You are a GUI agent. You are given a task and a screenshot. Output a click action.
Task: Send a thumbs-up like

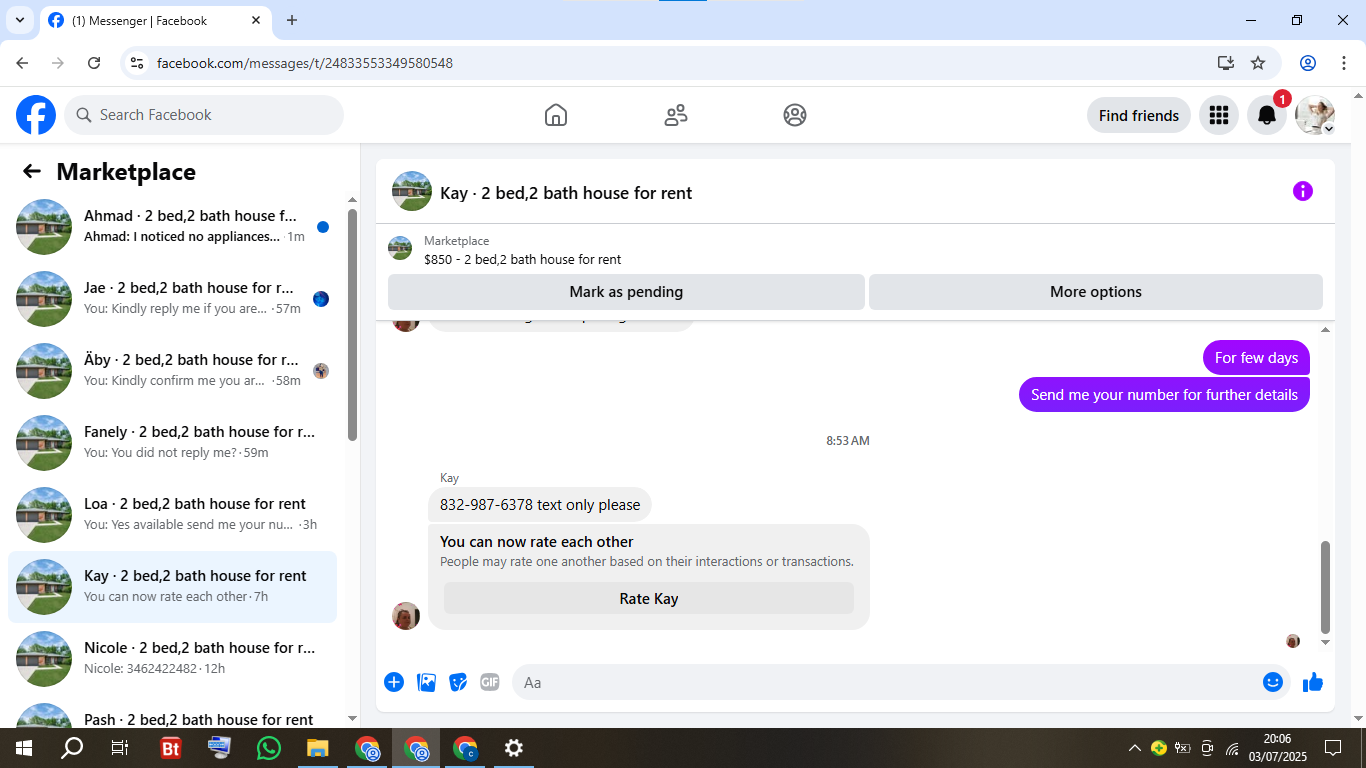pyautogui.click(x=1313, y=682)
